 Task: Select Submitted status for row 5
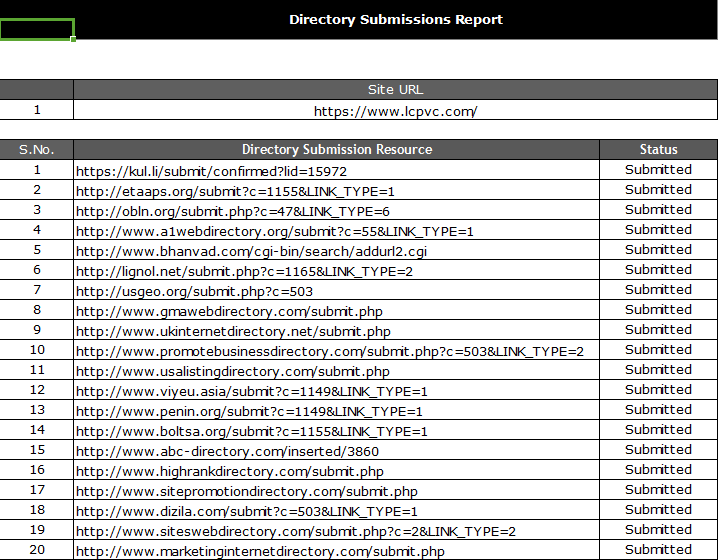click(658, 250)
